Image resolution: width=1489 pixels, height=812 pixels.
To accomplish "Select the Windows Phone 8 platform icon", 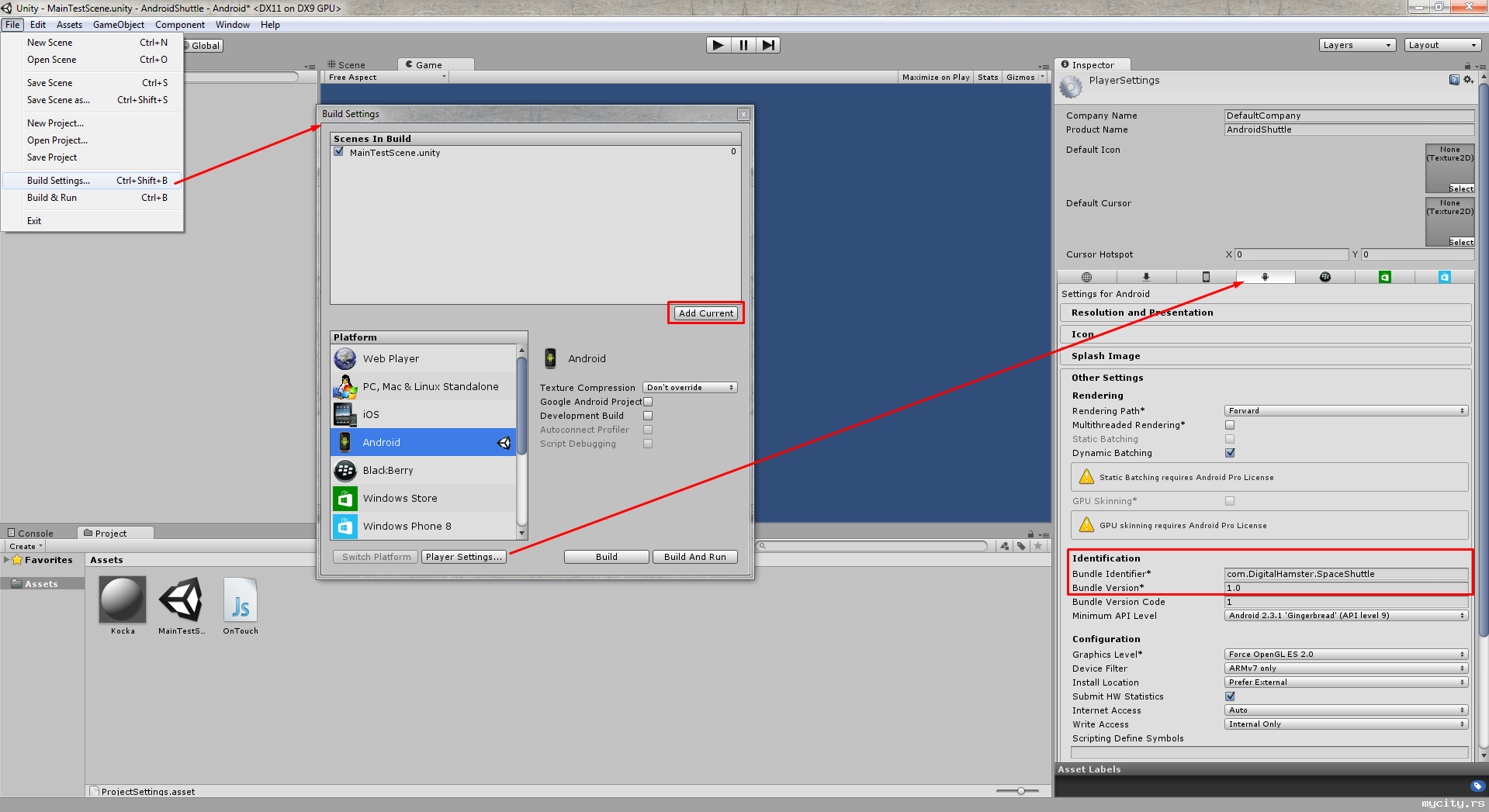I will (x=345, y=526).
